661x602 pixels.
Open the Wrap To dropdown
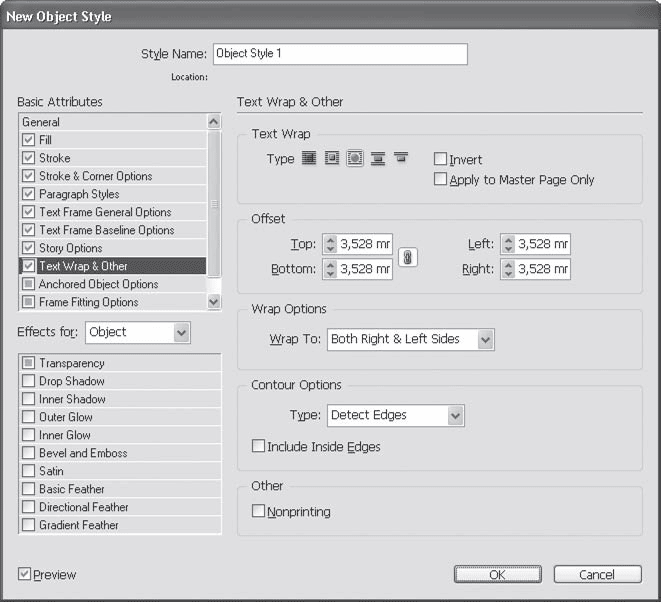pos(411,340)
